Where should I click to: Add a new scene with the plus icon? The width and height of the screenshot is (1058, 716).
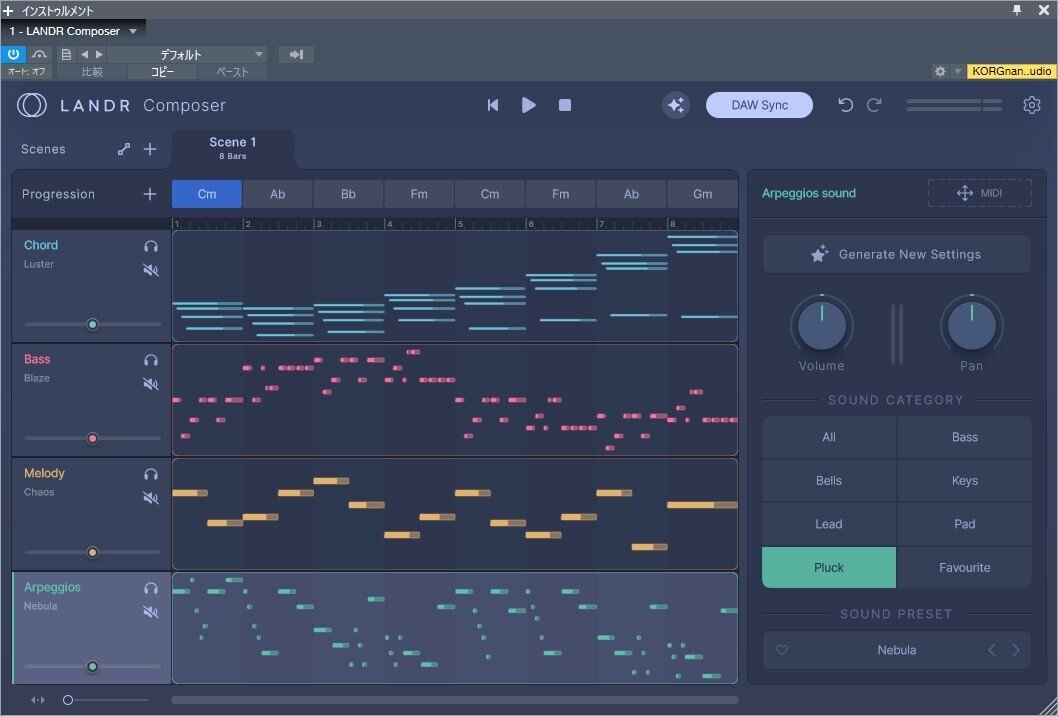[x=150, y=148]
